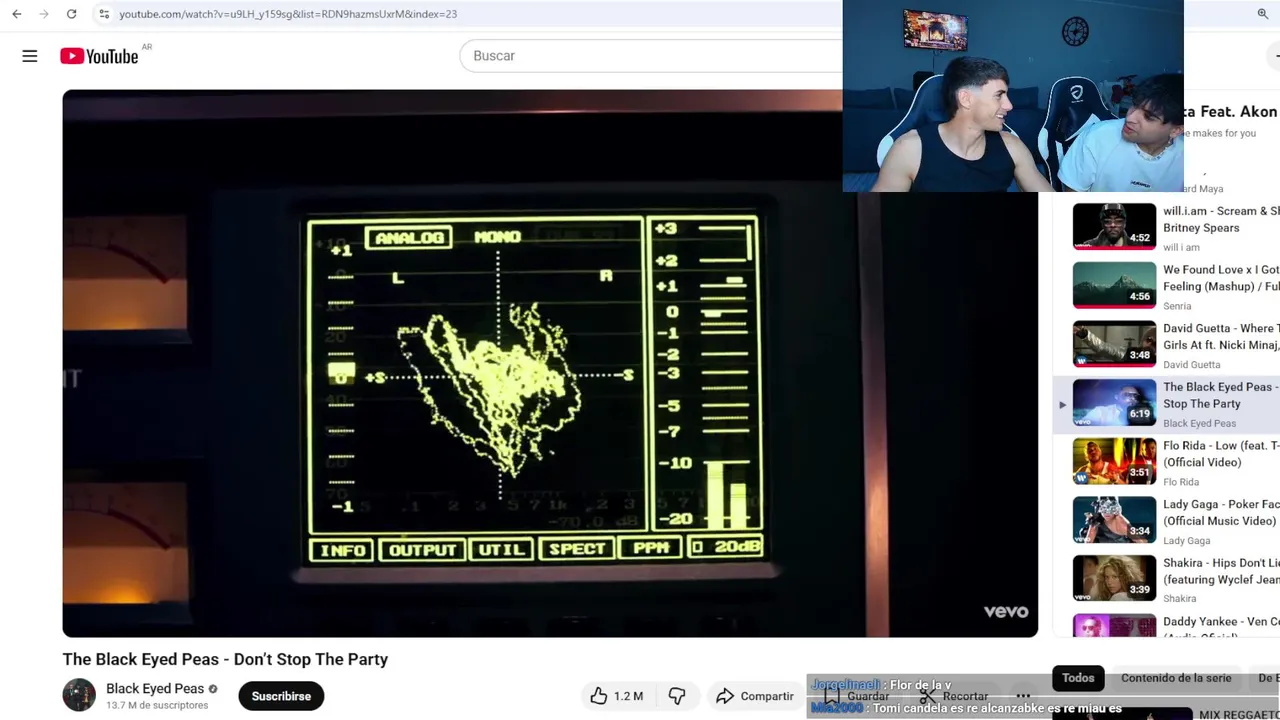
Task: Click the browser forward arrow
Action: pos(43,14)
